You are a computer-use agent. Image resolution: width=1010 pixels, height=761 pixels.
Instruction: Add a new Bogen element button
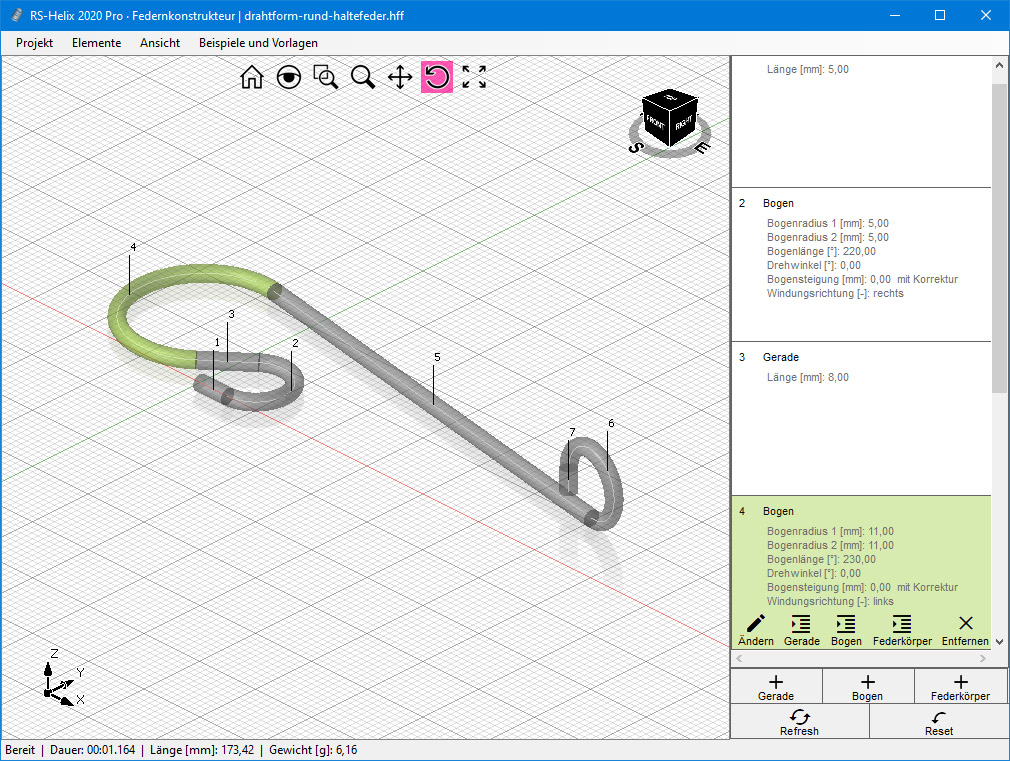coord(867,687)
